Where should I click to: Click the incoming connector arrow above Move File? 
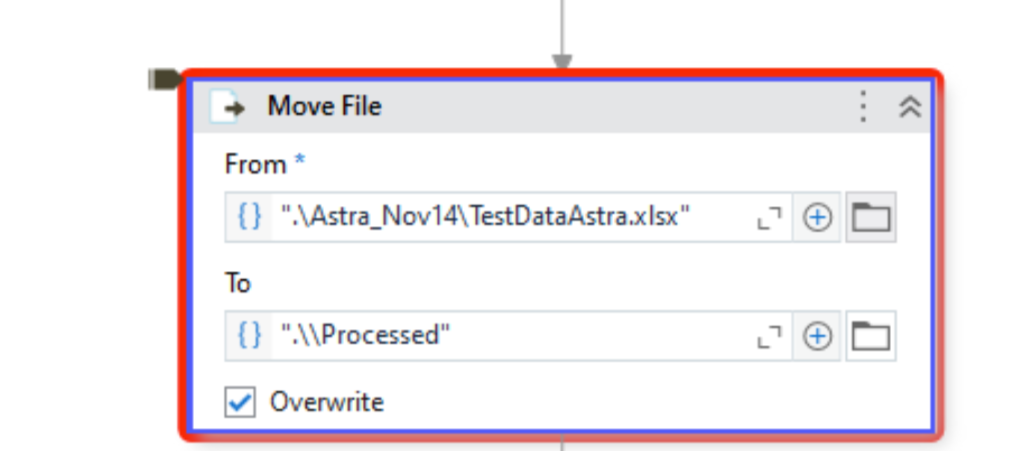[x=562, y=58]
